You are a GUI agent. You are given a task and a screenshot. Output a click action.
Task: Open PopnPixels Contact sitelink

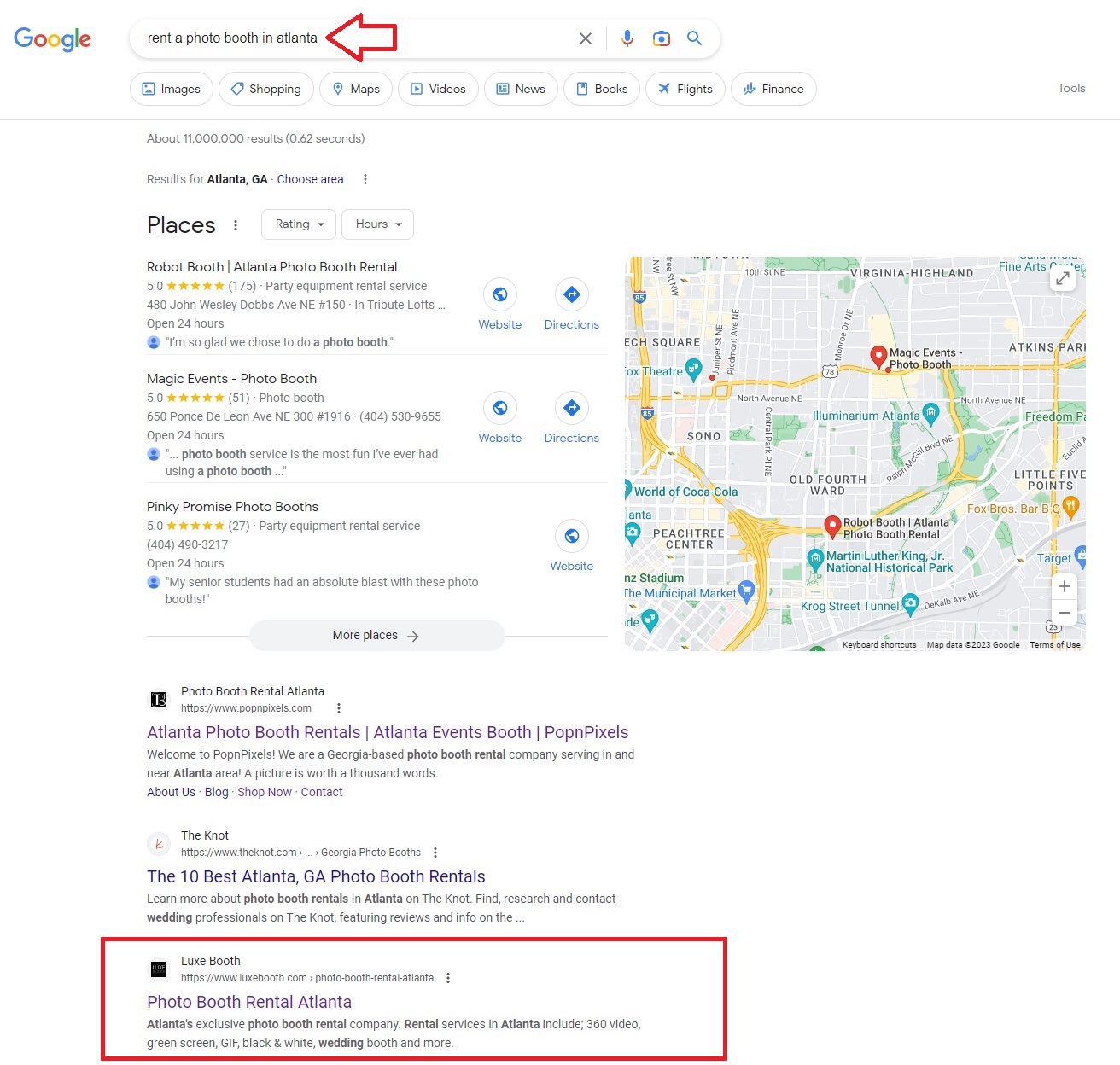[322, 792]
